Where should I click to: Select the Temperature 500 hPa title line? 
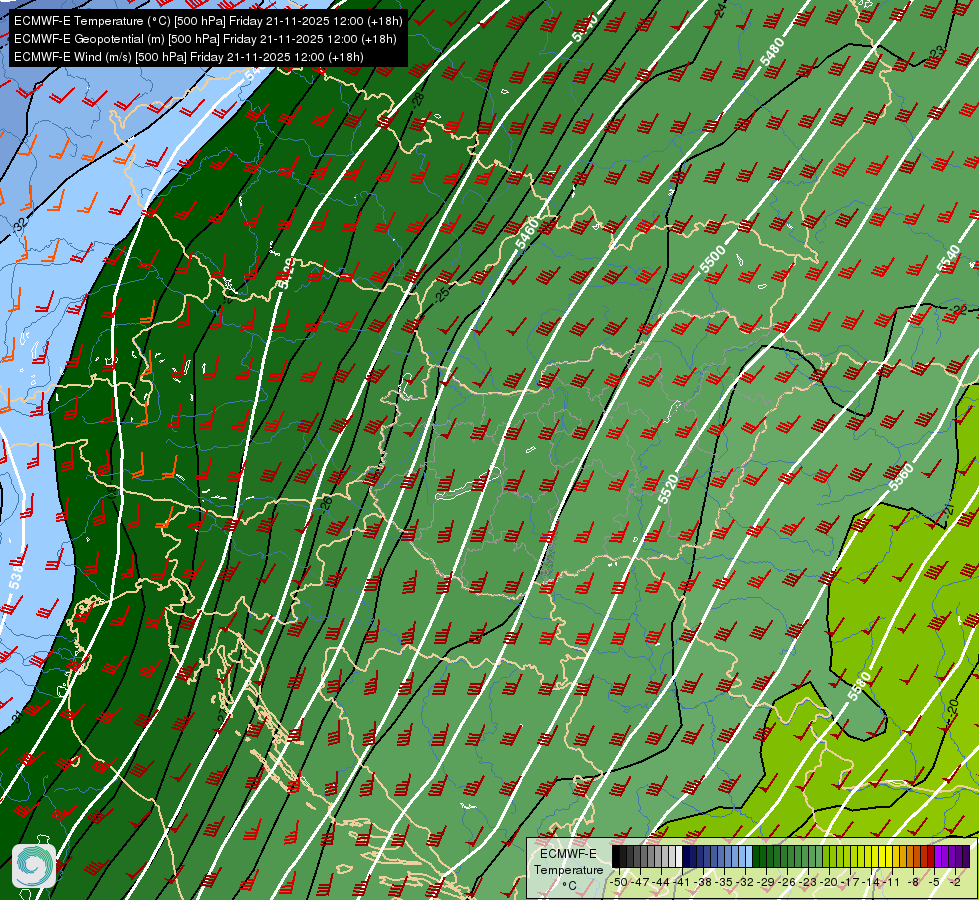click(208, 21)
